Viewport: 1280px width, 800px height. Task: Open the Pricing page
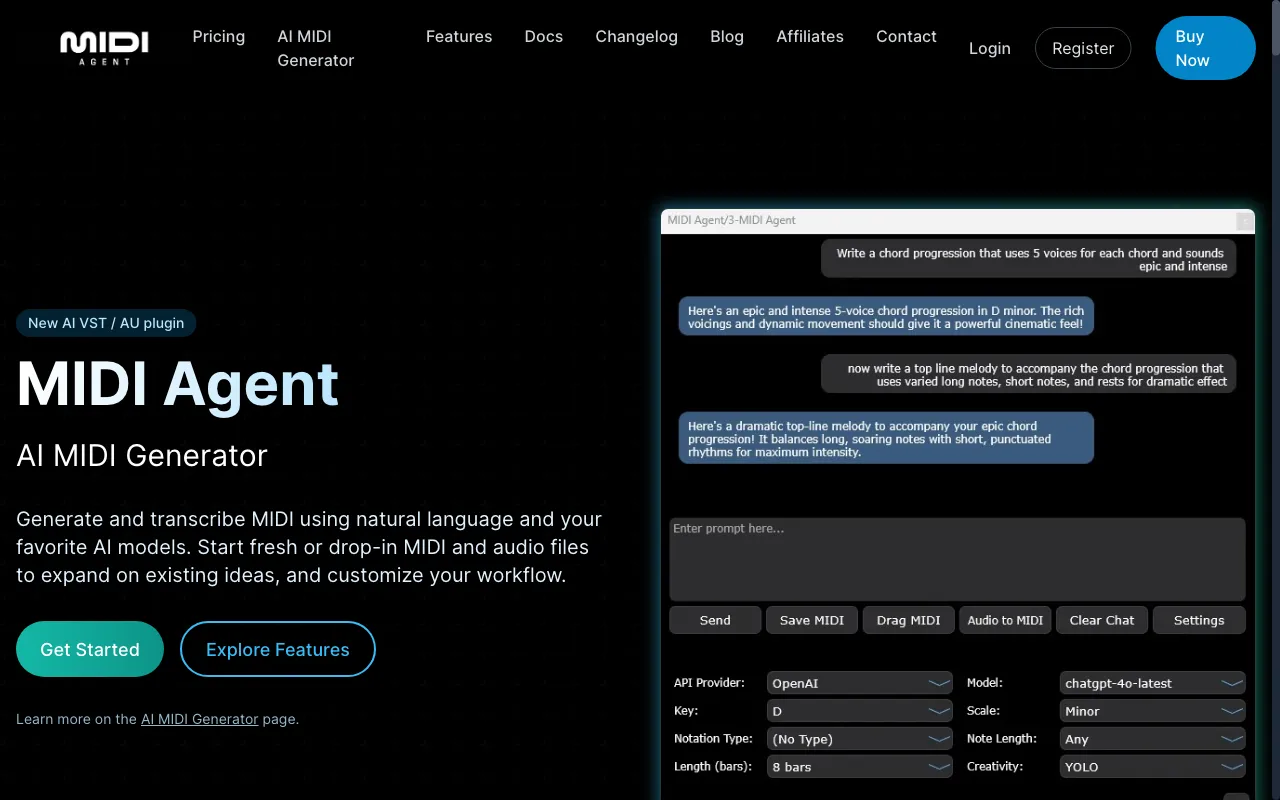(219, 36)
